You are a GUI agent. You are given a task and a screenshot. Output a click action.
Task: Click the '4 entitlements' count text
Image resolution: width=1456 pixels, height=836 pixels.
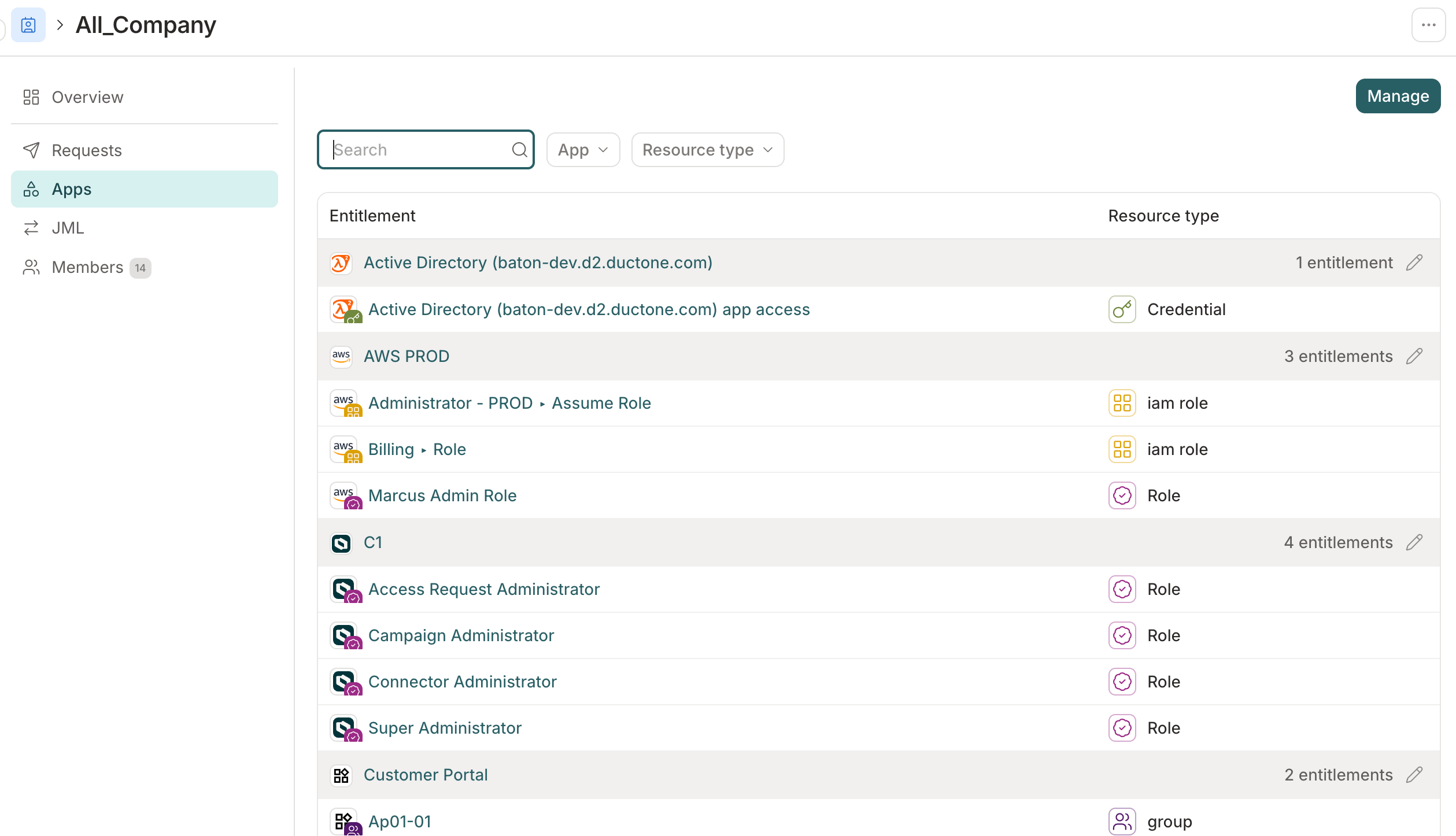point(1338,542)
